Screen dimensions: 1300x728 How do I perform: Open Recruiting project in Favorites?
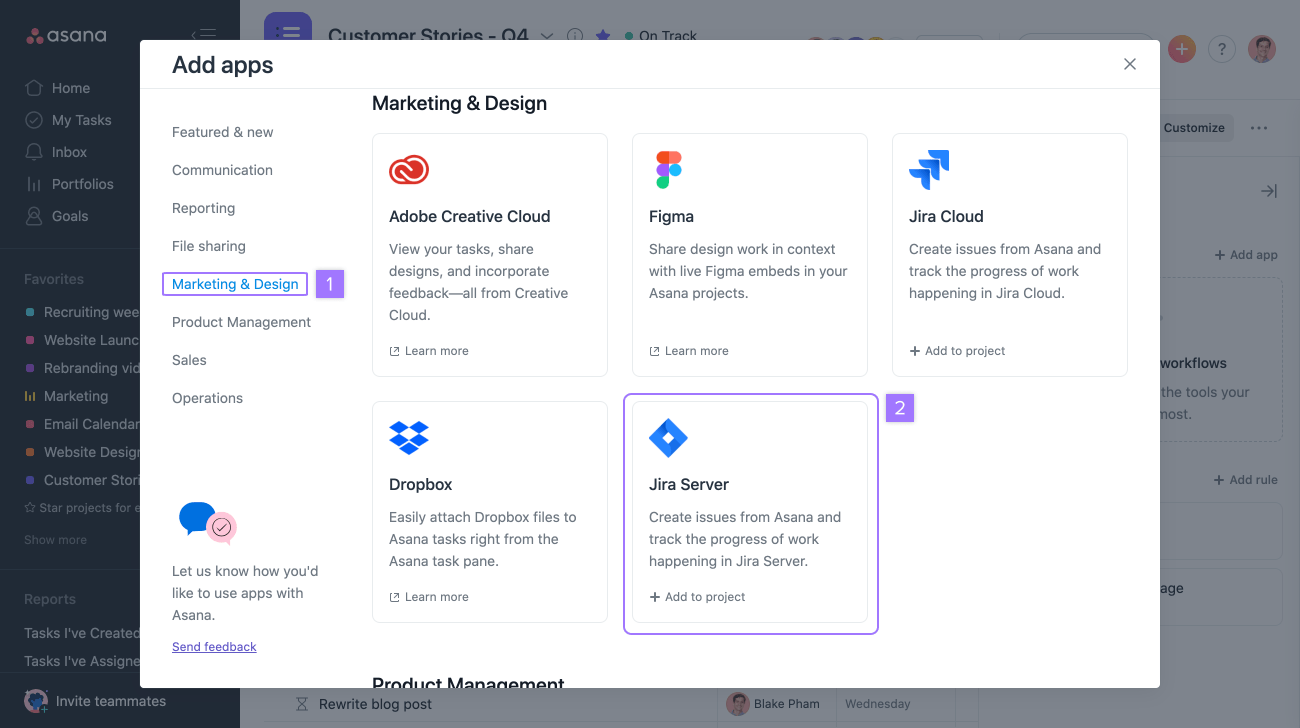[82, 312]
